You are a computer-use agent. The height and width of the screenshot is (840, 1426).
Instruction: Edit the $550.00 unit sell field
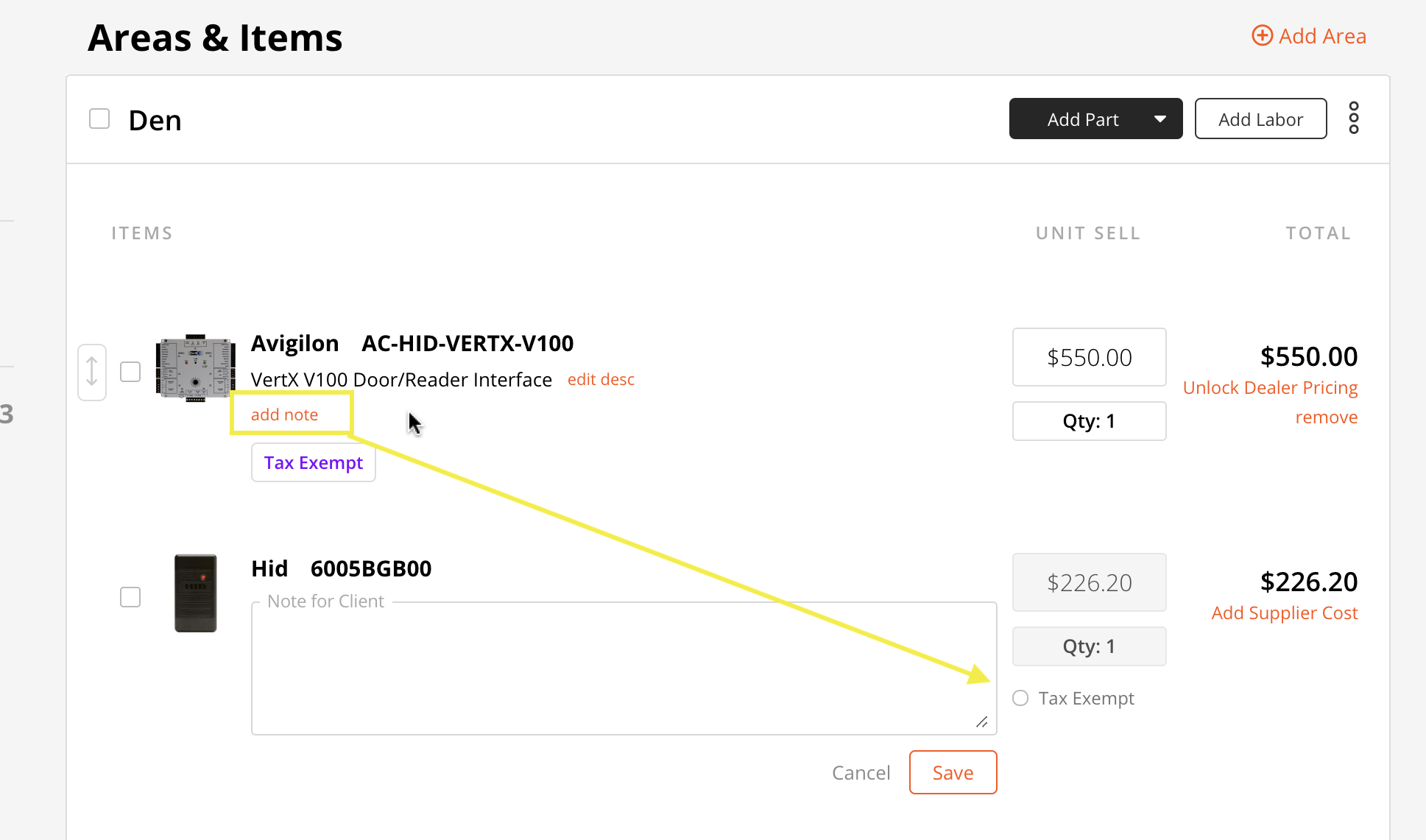(x=1090, y=357)
